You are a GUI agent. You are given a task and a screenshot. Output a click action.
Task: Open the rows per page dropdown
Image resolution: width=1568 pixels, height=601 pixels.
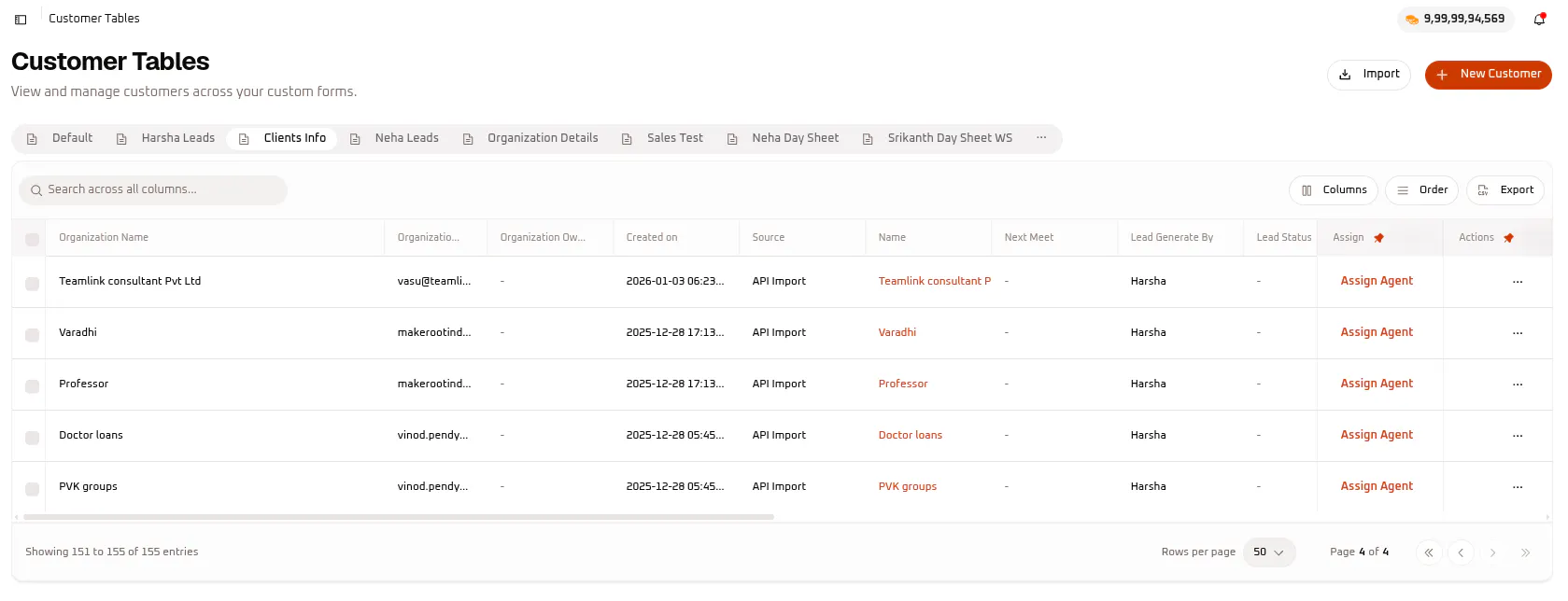coord(1269,552)
